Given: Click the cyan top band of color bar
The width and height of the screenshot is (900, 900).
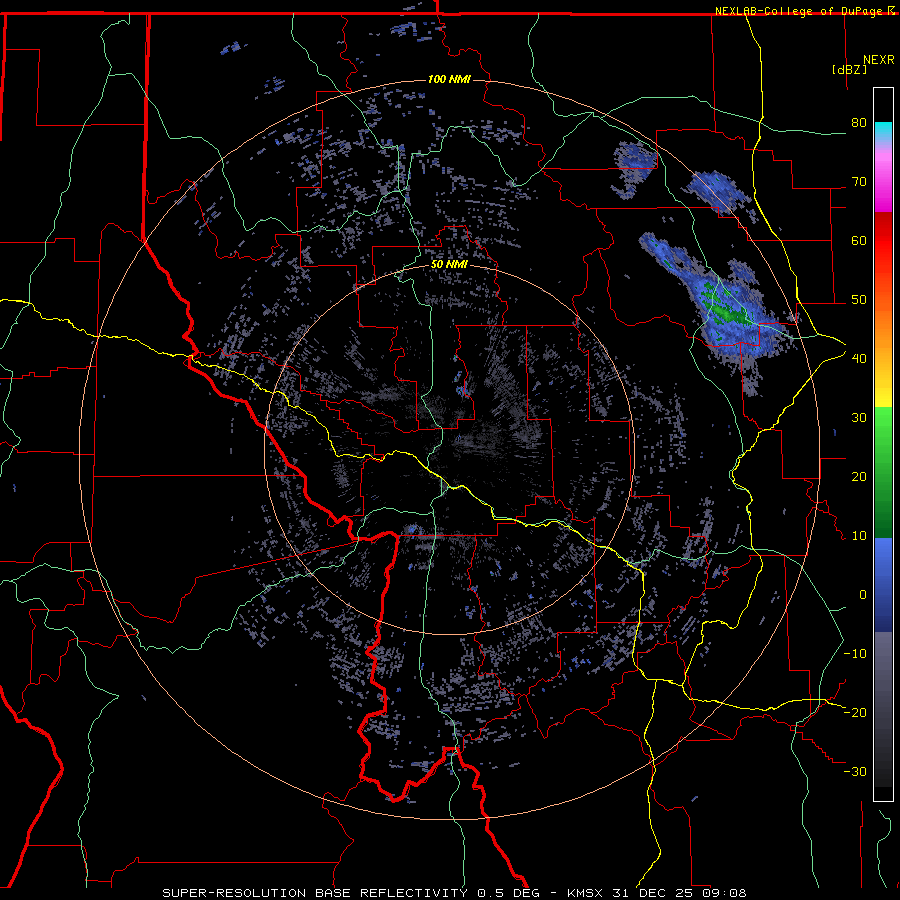Looking at the screenshot, I should click(x=883, y=132).
